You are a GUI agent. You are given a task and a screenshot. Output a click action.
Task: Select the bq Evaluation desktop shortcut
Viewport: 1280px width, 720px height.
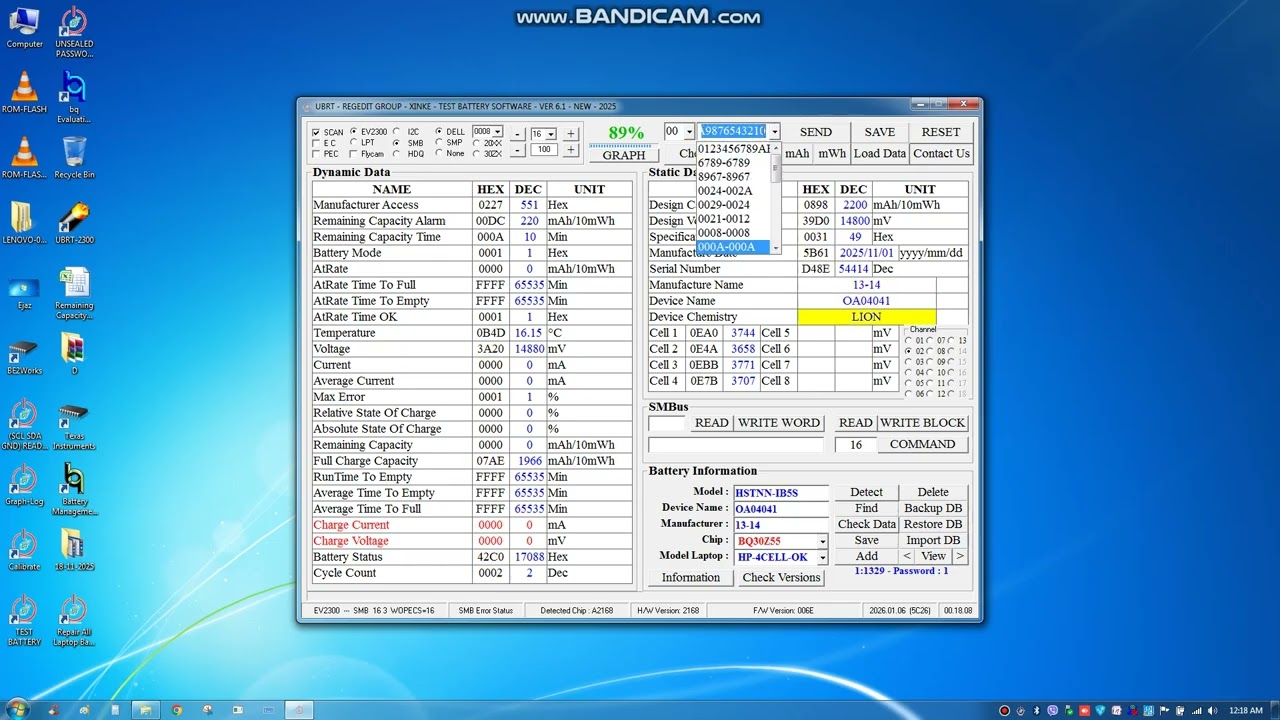pyautogui.click(x=74, y=98)
